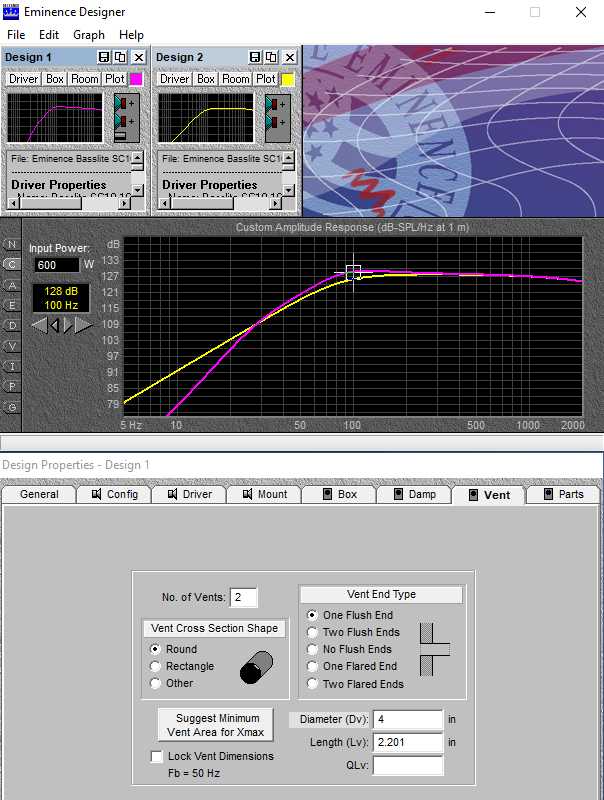
Task: Click the Design 1 speaker configuration icon
Action: point(126,118)
